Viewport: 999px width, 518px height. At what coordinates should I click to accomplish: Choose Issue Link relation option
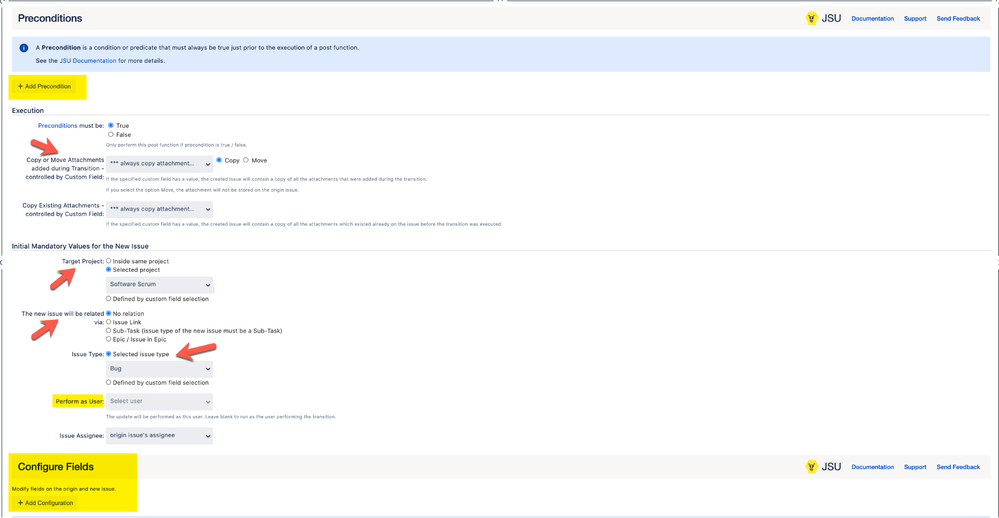click(108, 322)
